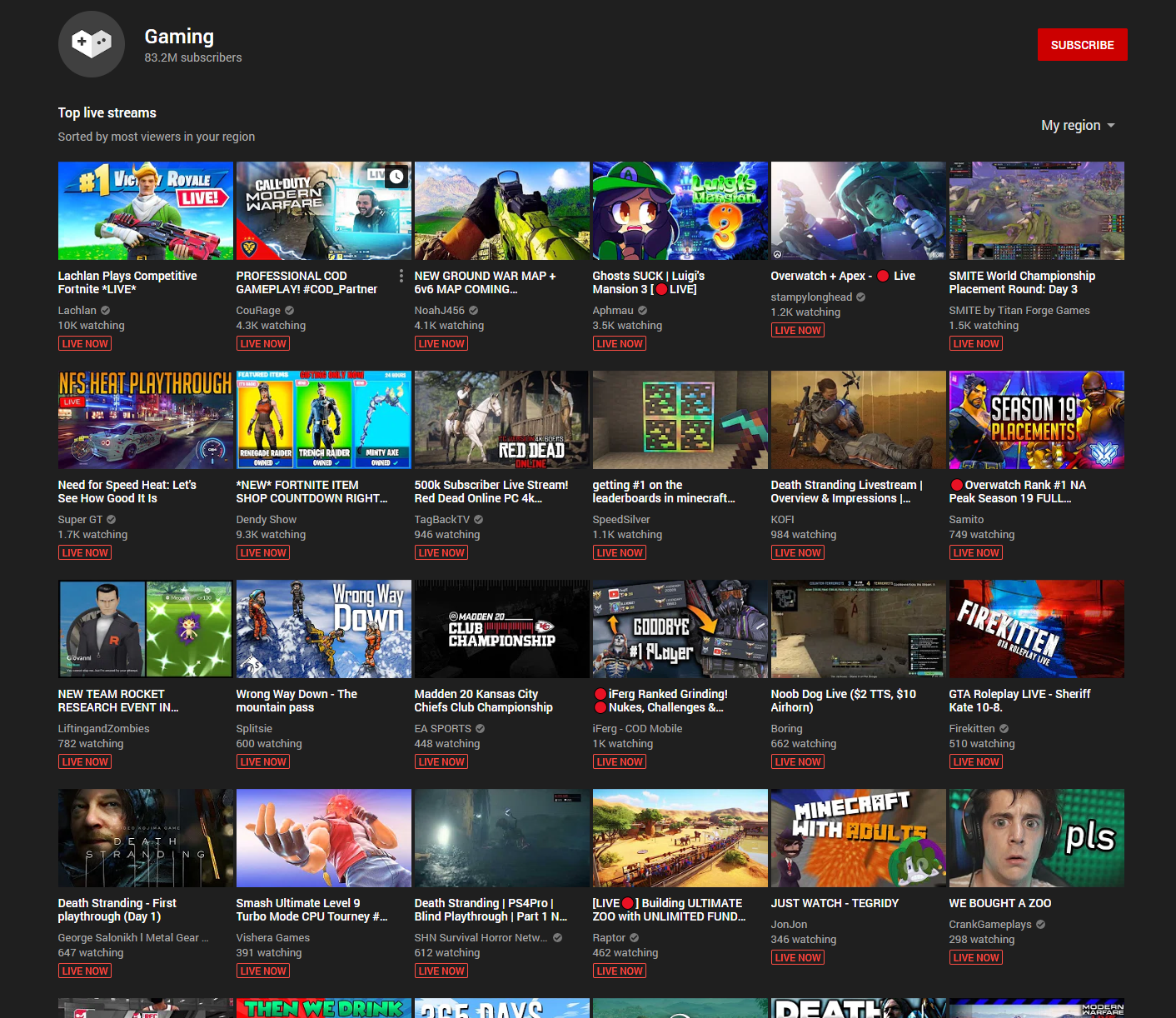Open Wrong Way Down mountain pass title
The height and width of the screenshot is (1018, 1176).
pos(296,701)
